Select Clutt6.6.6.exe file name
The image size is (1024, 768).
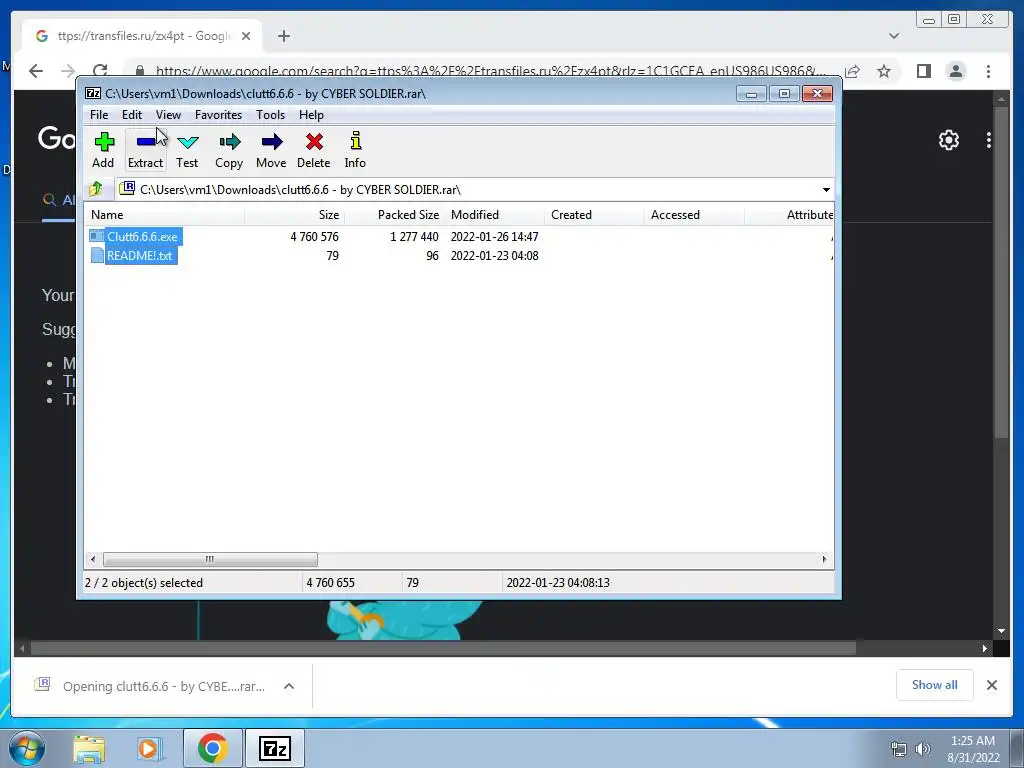[142, 236]
